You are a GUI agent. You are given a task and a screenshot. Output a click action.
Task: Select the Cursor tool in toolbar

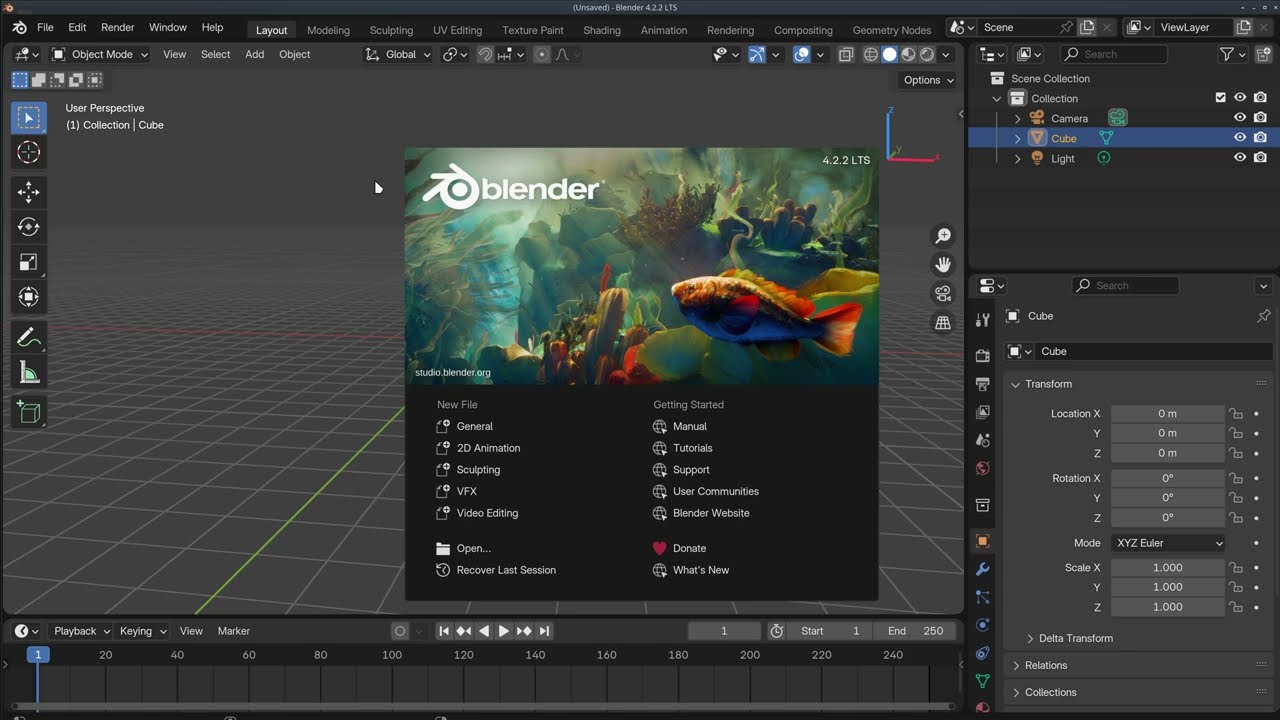[29, 152]
